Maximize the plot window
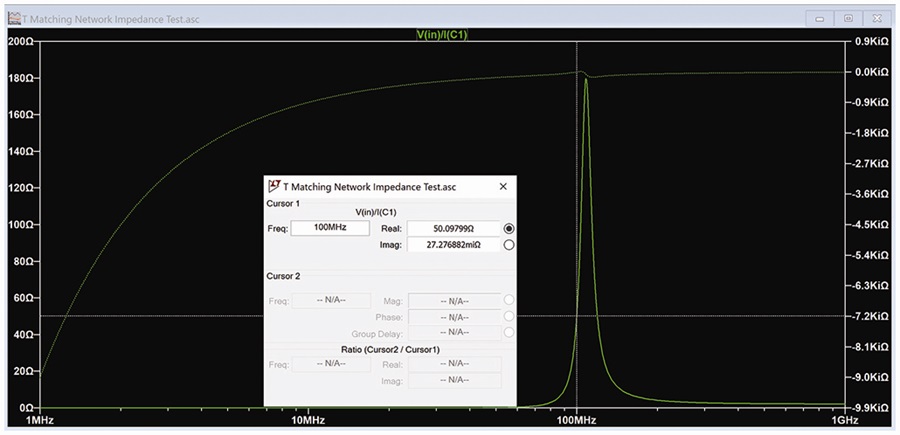 pyautogui.click(x=848, y=19)
